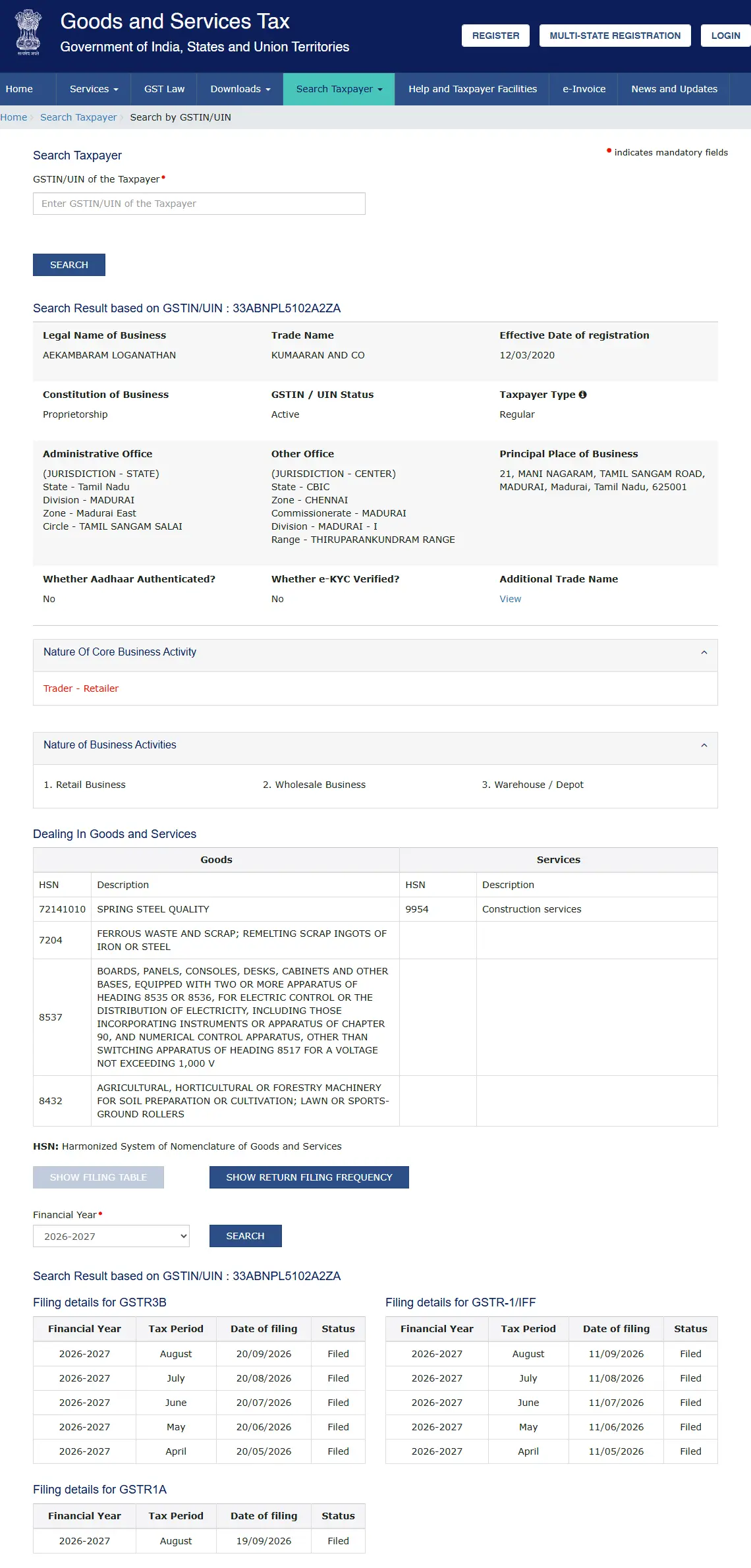751x1568 pixels.
Task: Click the LOGIN button
Action: (x=725, y=36)
